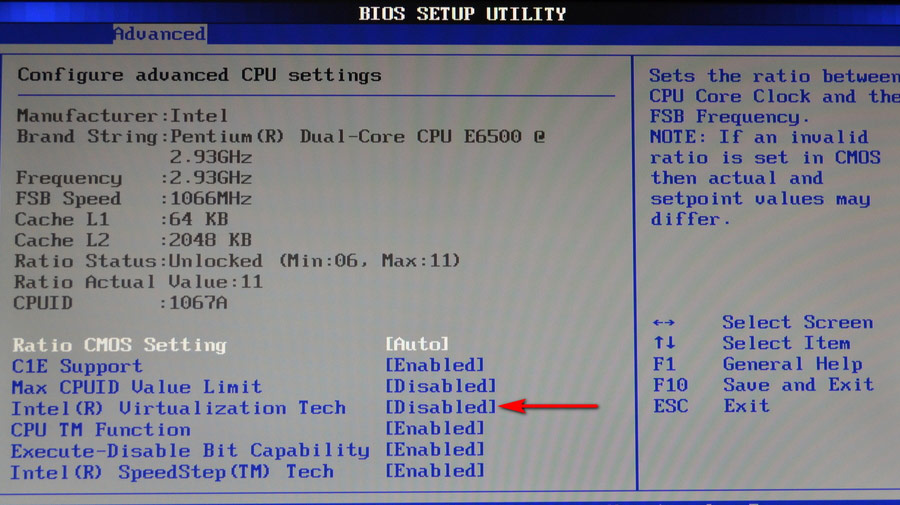This screenshot has height=505, width=900.
Task: Select the Advanced tab
Action: click(x=160, y=34)
